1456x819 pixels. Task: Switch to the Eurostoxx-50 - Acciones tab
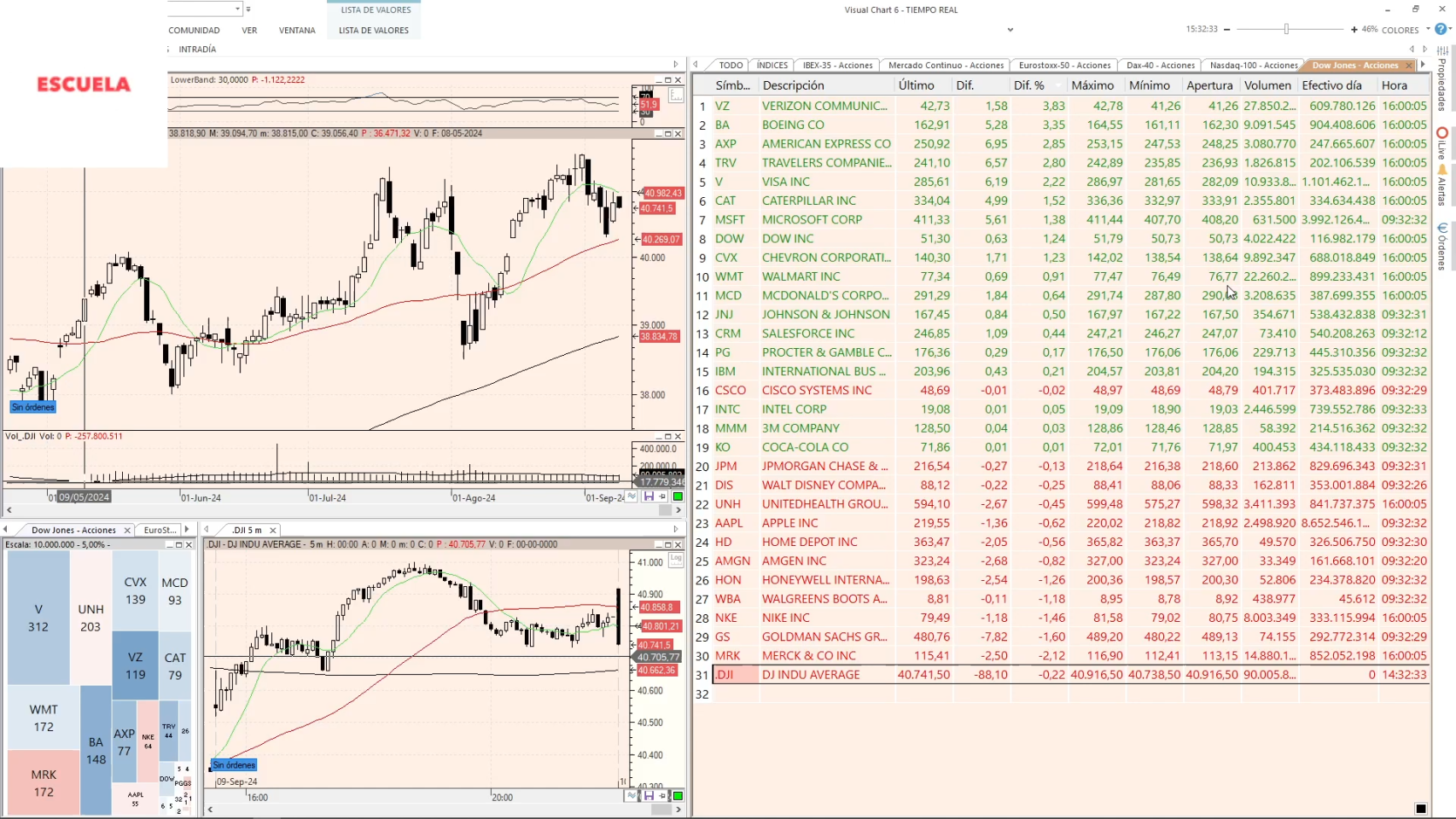1064,66
